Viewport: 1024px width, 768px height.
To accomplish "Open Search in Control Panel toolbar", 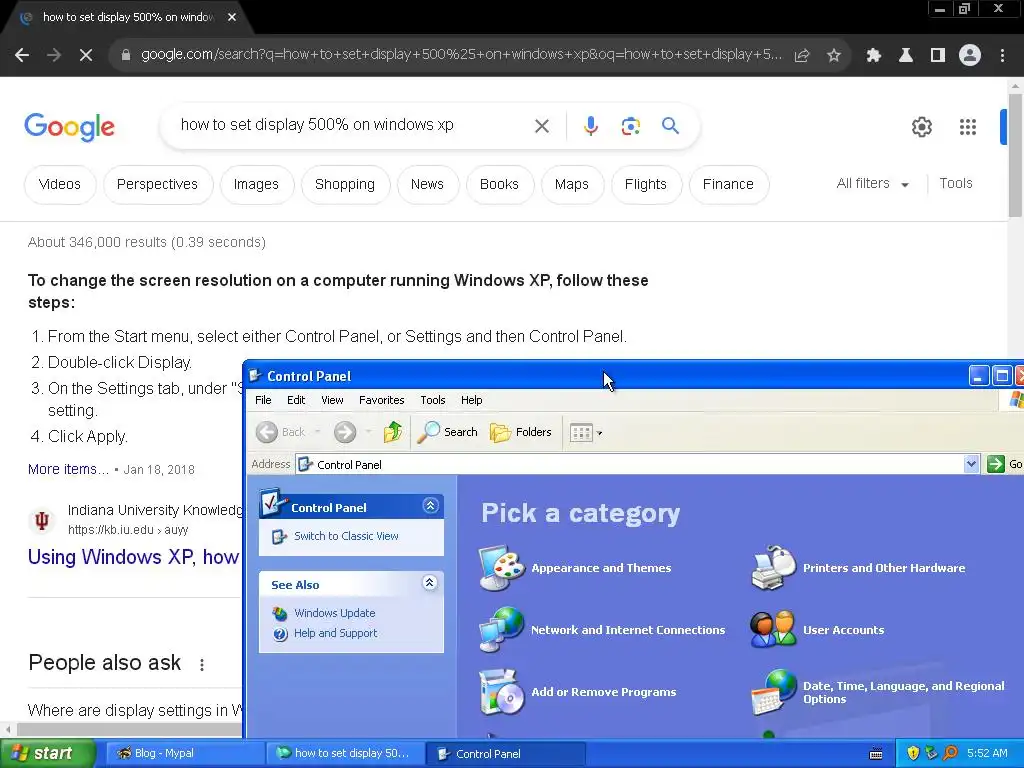I will (x=448, y=432).
